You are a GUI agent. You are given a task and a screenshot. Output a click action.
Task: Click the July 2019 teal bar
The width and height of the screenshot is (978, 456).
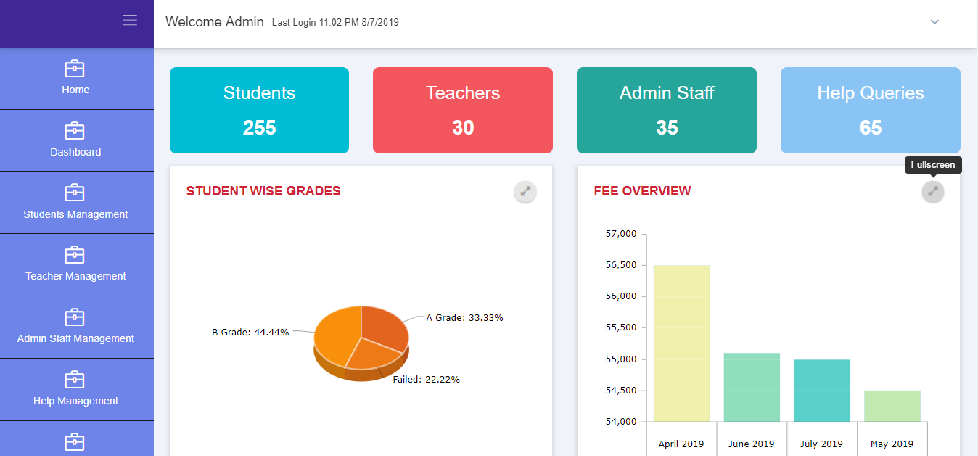point(822,389)
